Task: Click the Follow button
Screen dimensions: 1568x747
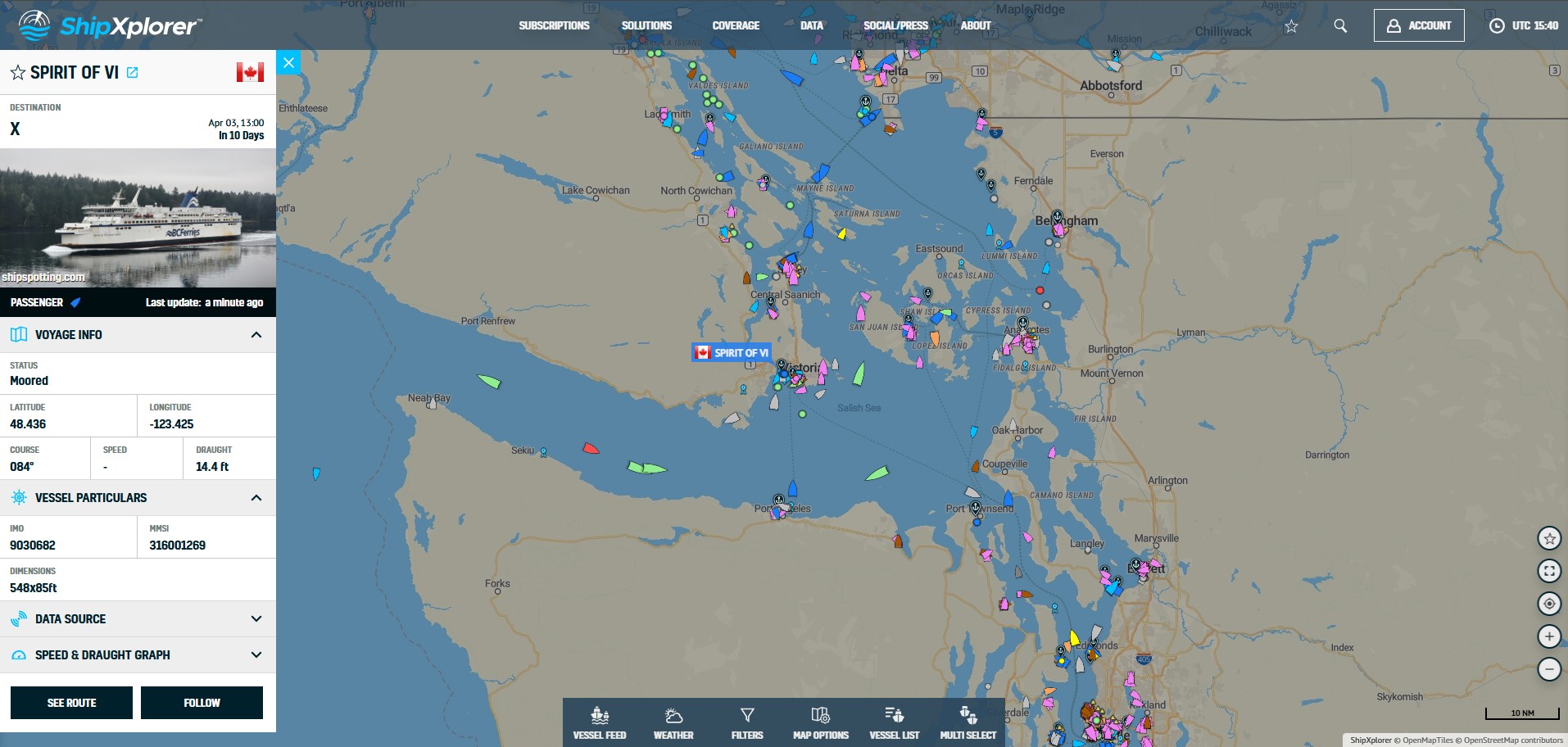Action: pyautogui.click(x=202, y=703)
